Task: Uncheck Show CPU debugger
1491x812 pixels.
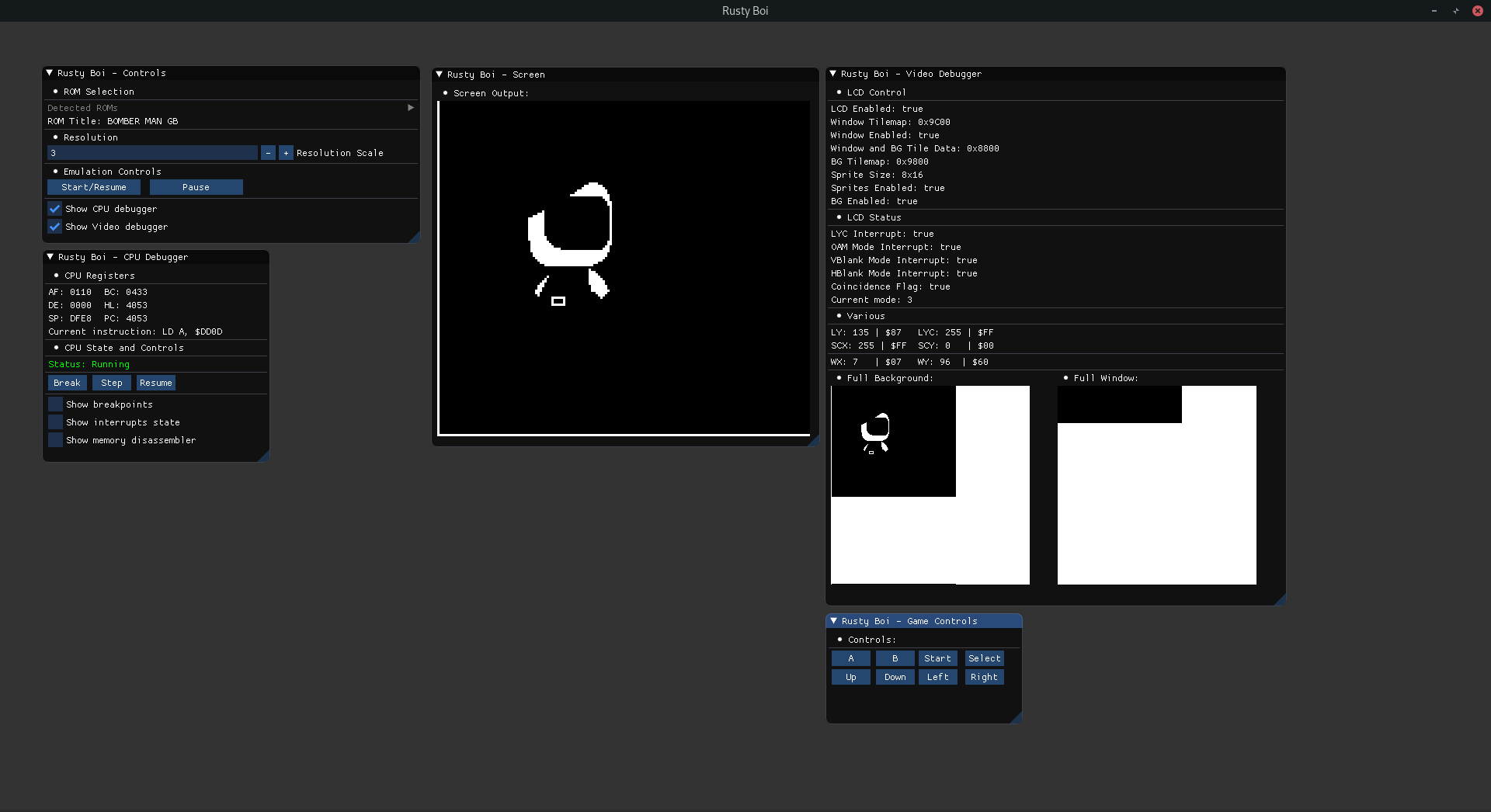Action: coord(55,209)
